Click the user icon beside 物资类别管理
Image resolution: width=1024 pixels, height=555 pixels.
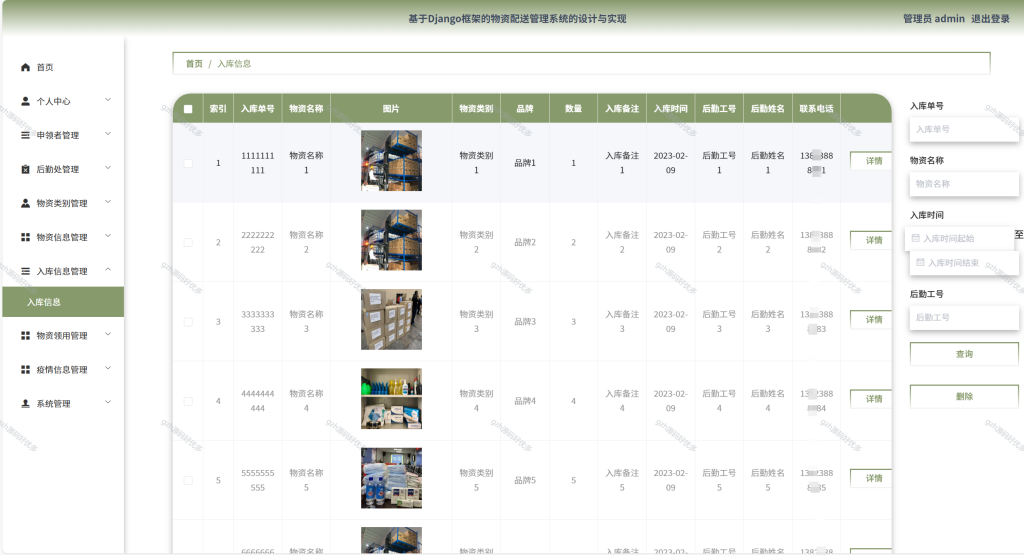pos(25,203)
